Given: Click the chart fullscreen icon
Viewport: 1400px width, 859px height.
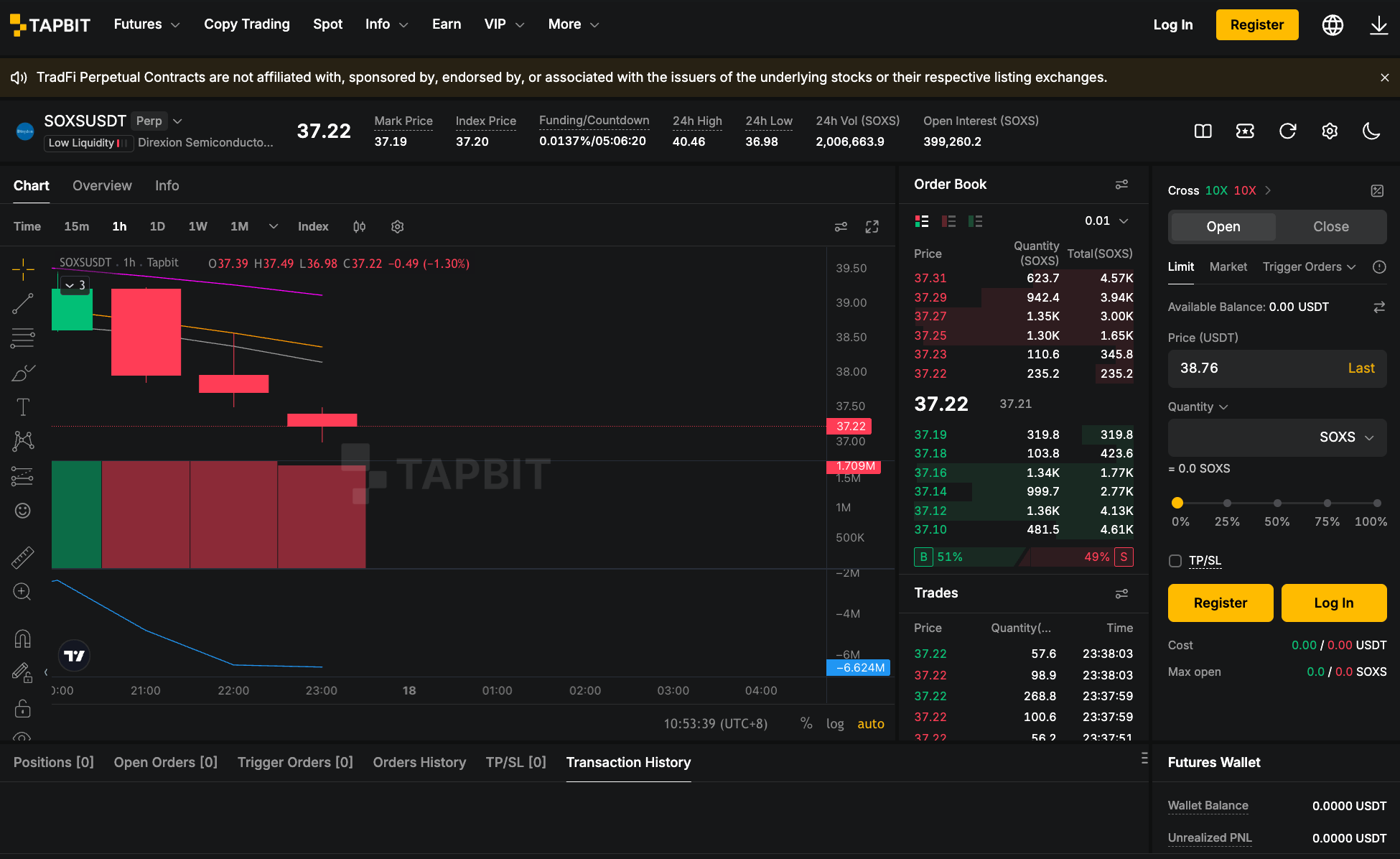Looking at the screenshot, I should coord(872,227).
